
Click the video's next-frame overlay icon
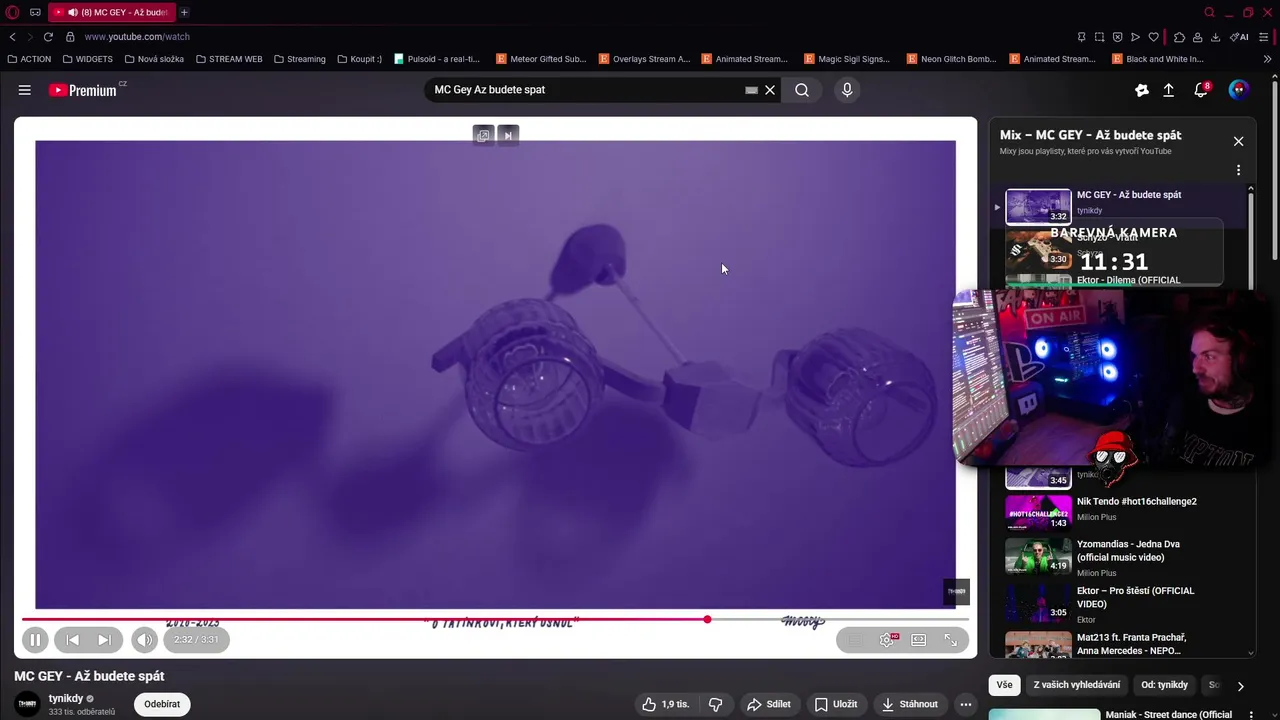508,136
